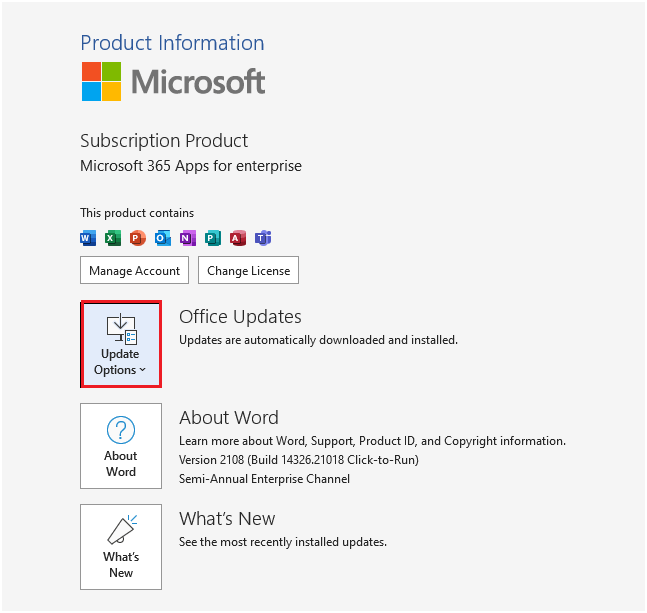Screen dimensions: 647x613
Task: Click the green Excel icon
Action: point(113,238)
